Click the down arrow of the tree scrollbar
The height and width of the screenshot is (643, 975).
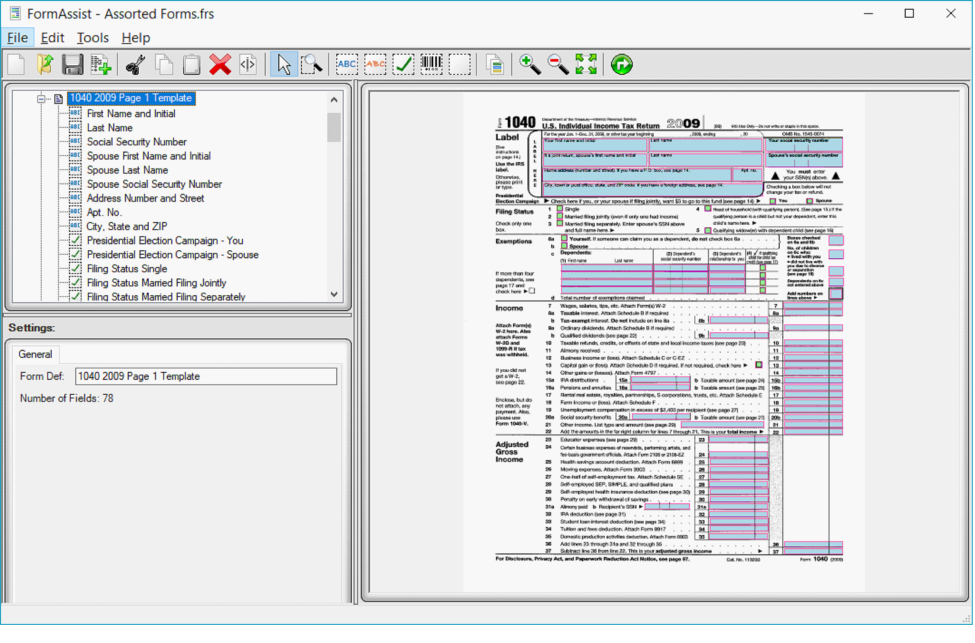[x=334, y=293]
